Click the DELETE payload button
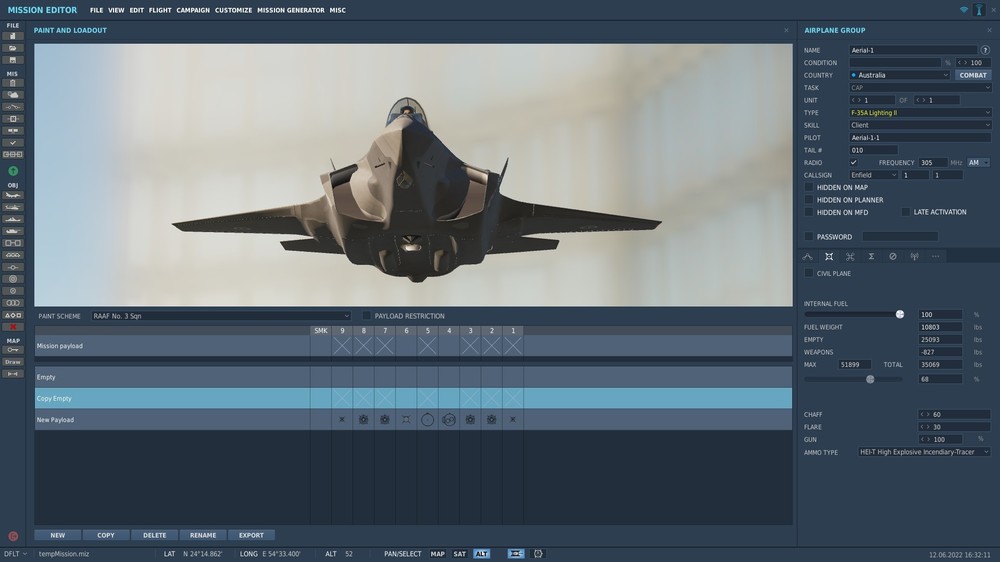Screen dimensions: 1000x562 [x=154, y=535]
